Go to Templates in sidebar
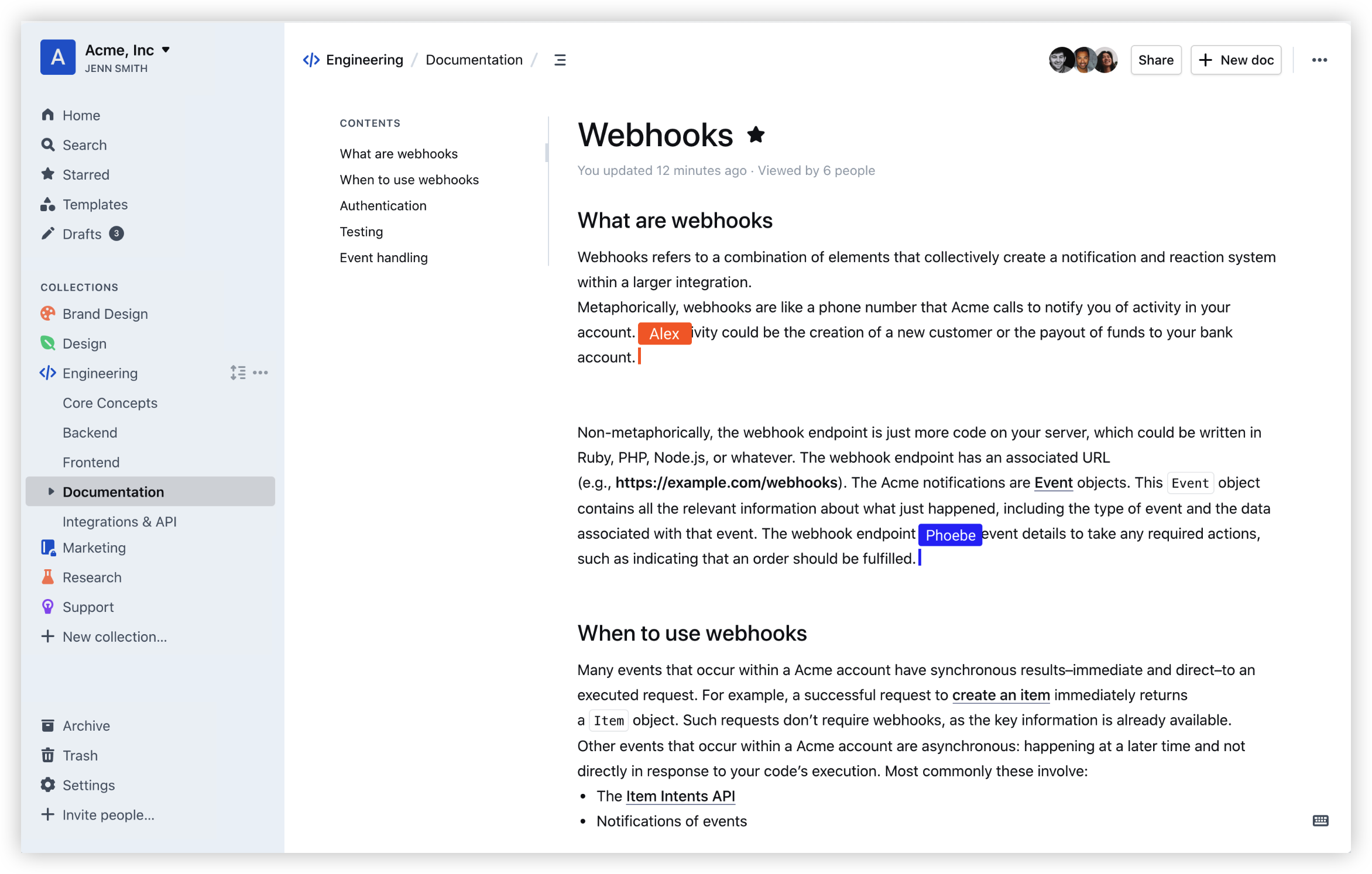The height and width of the screenshot is (874, 1372). coord(95,204)
